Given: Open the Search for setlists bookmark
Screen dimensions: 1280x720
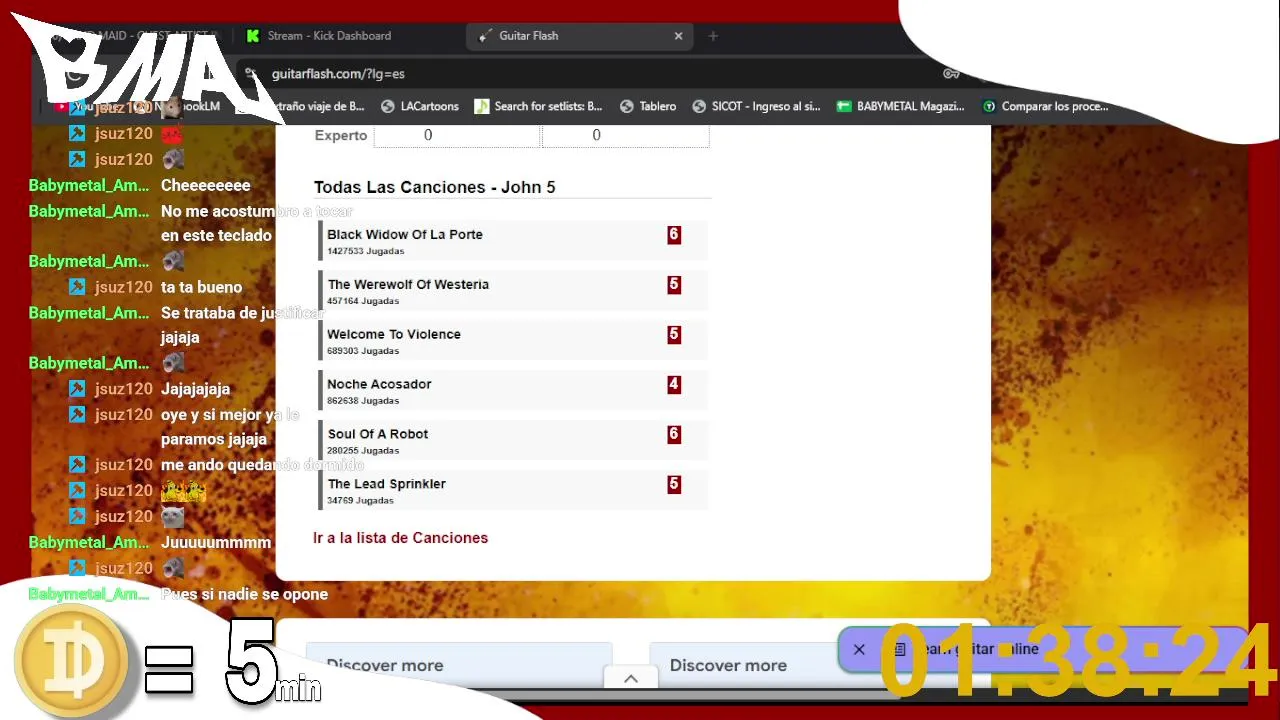Looking at the screenshot, I should point(538,106).
